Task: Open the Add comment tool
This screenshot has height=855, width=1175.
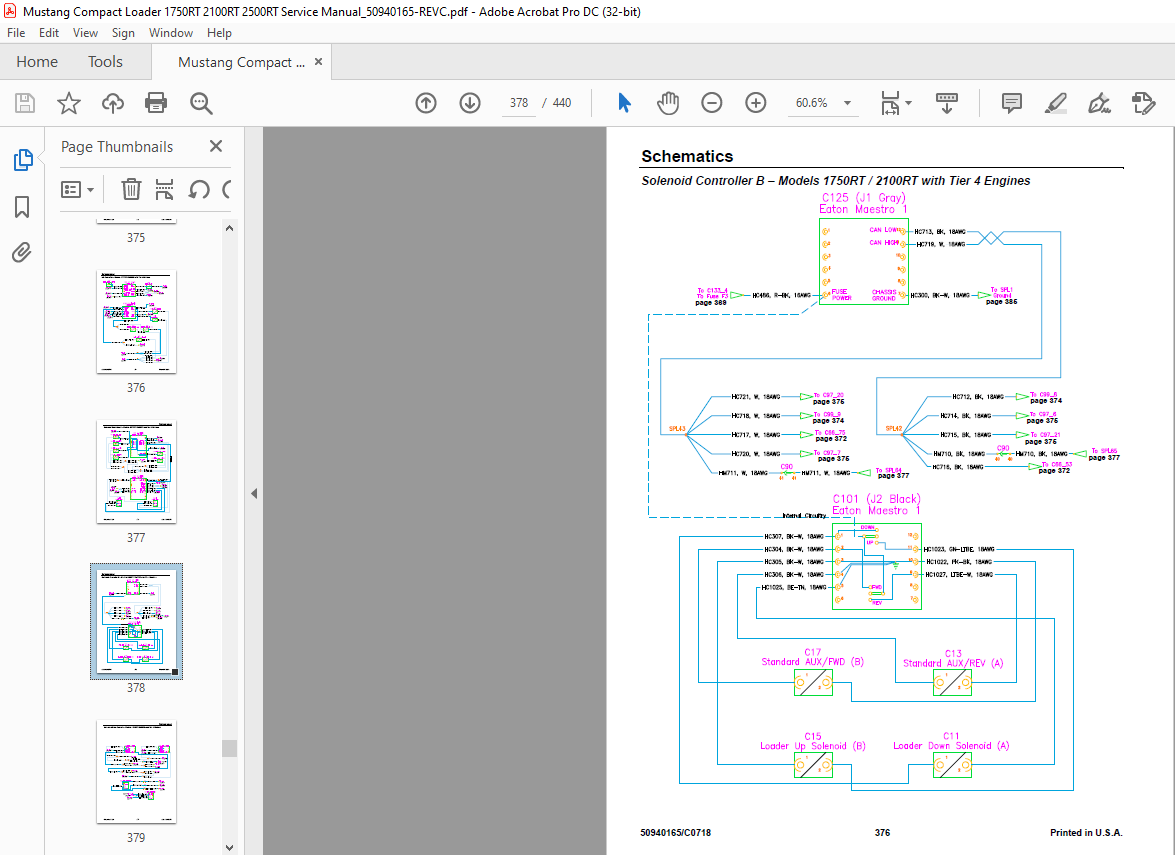Action: tap(1012, 103)
